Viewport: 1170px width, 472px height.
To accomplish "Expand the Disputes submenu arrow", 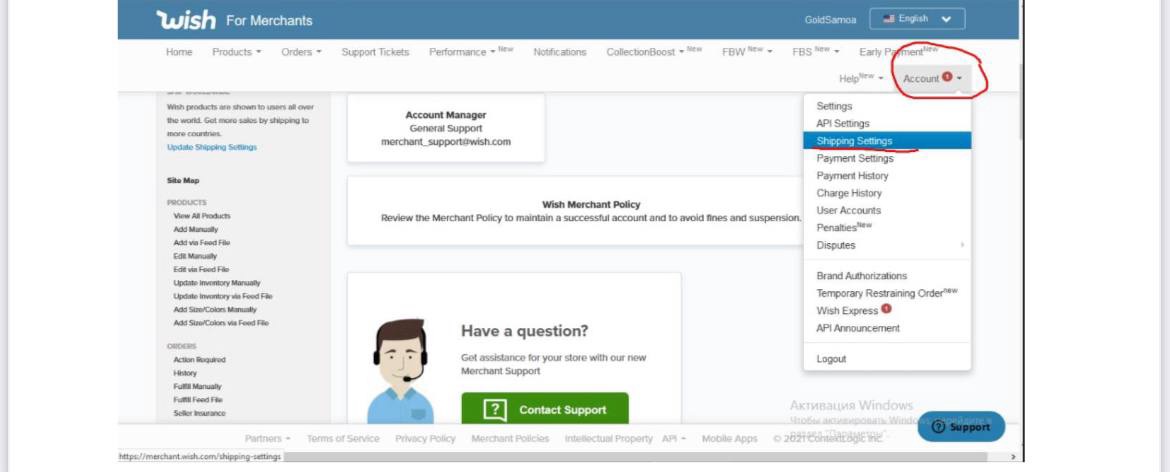I will (962, 245).
